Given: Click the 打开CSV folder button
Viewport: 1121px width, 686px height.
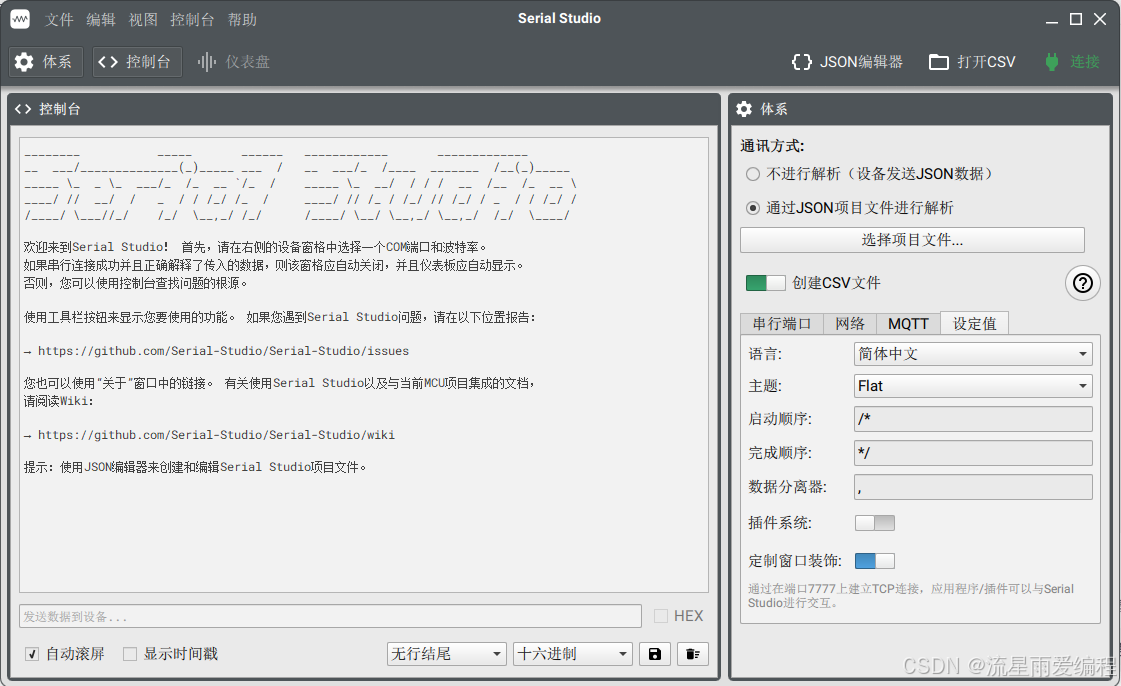Looking at the screenshot, I should [972, 62].
